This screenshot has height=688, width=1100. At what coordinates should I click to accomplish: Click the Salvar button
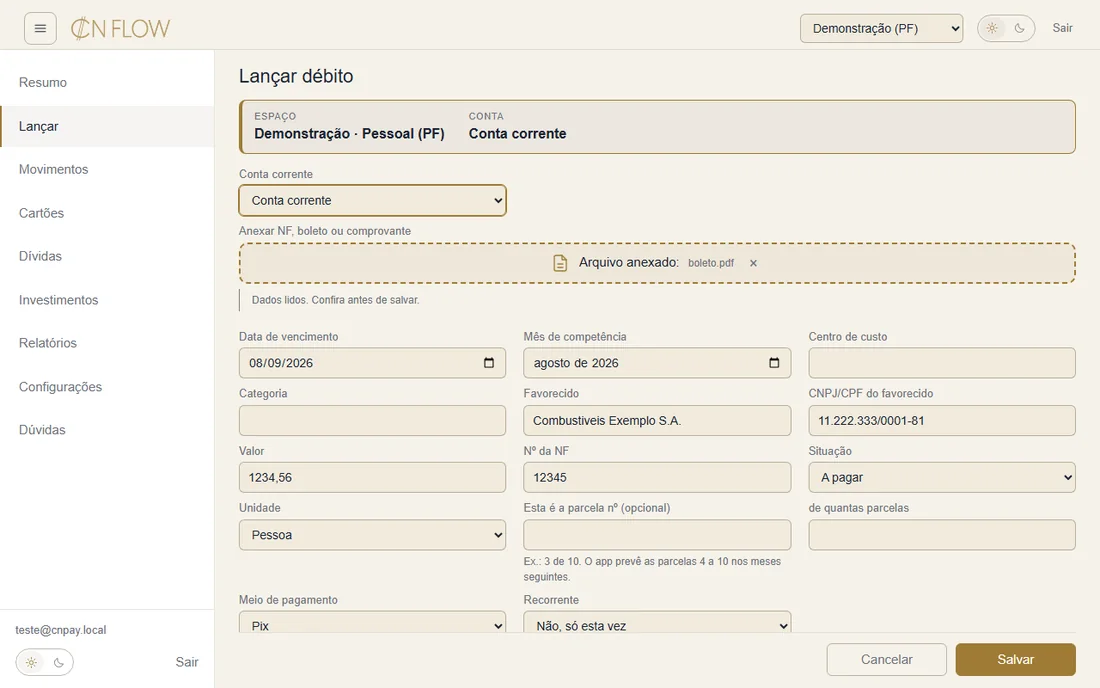coord(1015,660)
